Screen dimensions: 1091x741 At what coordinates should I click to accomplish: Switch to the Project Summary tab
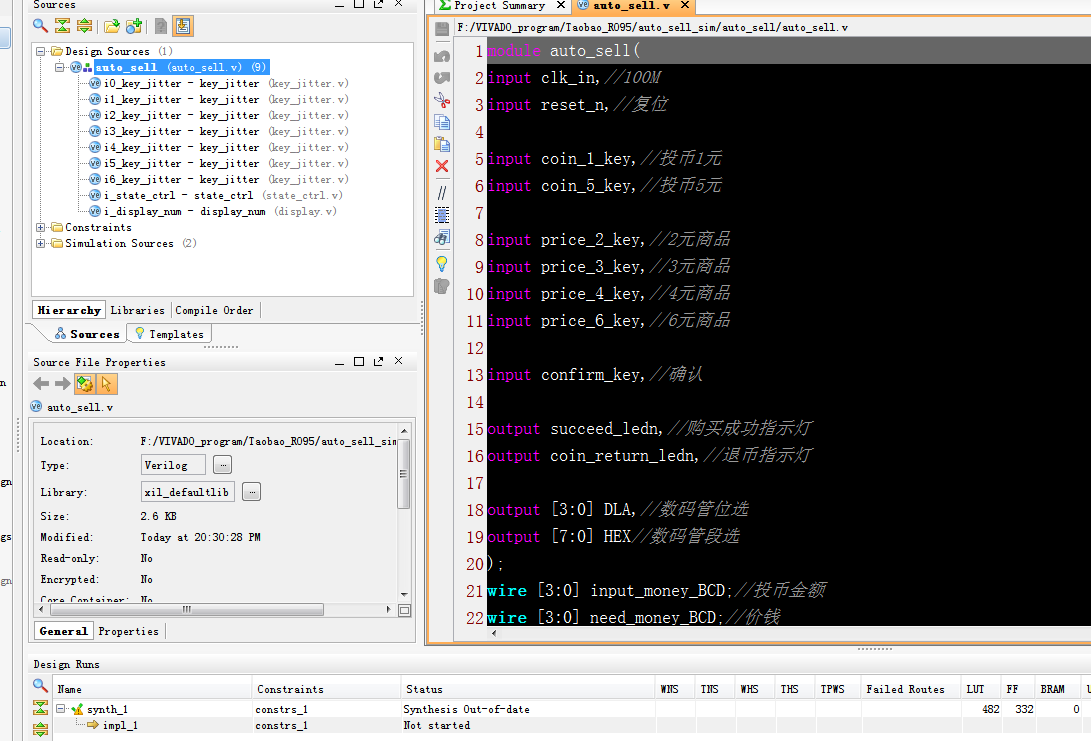(x=501, y=5)
